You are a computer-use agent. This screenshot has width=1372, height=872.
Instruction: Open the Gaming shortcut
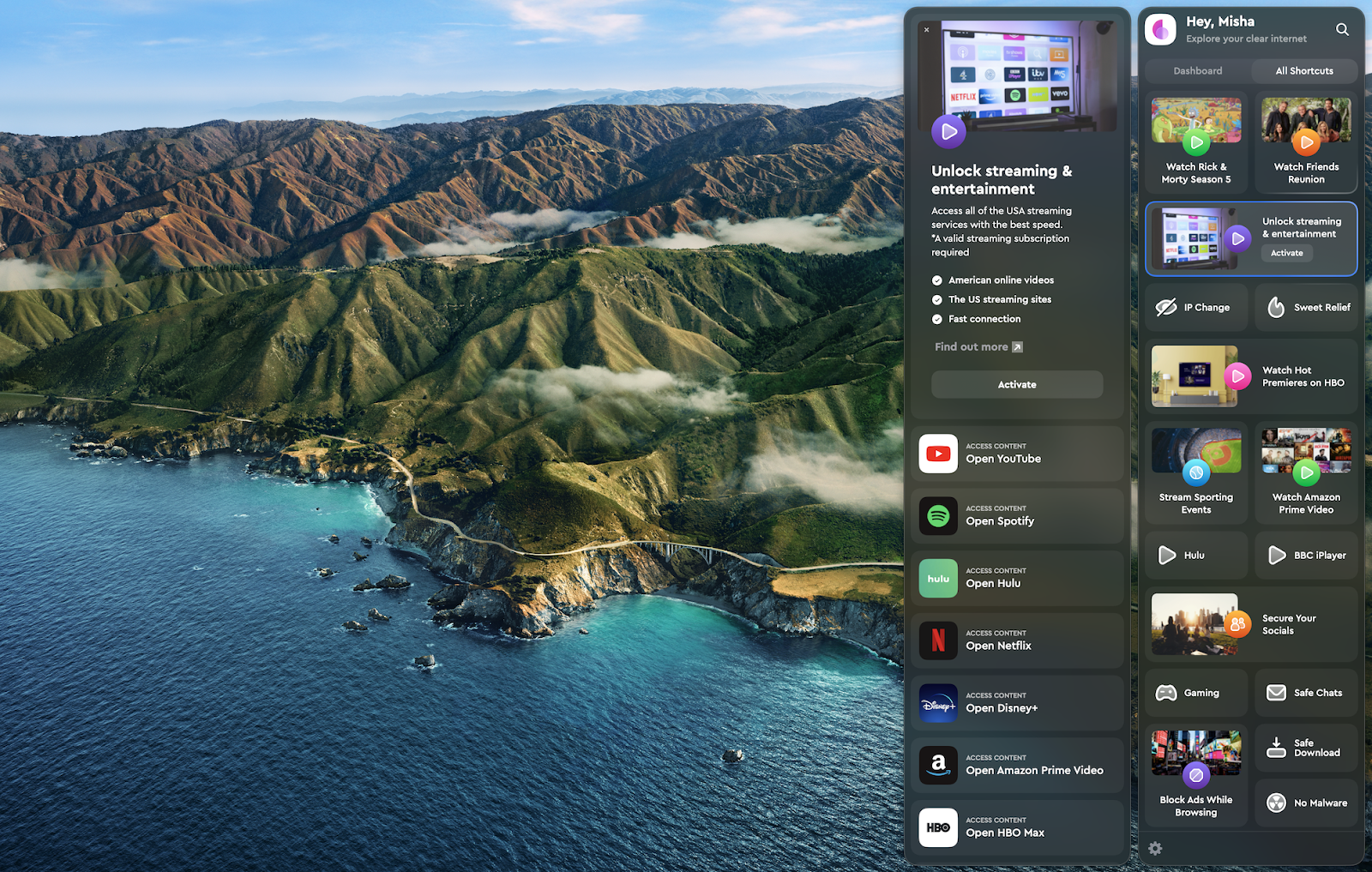pos(1195,693)
